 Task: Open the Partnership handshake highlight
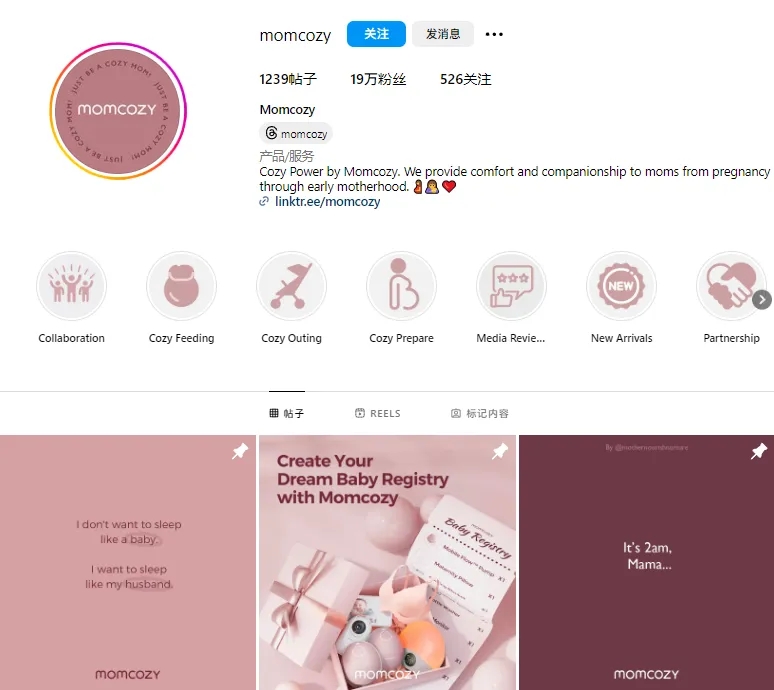click(731, 286)
